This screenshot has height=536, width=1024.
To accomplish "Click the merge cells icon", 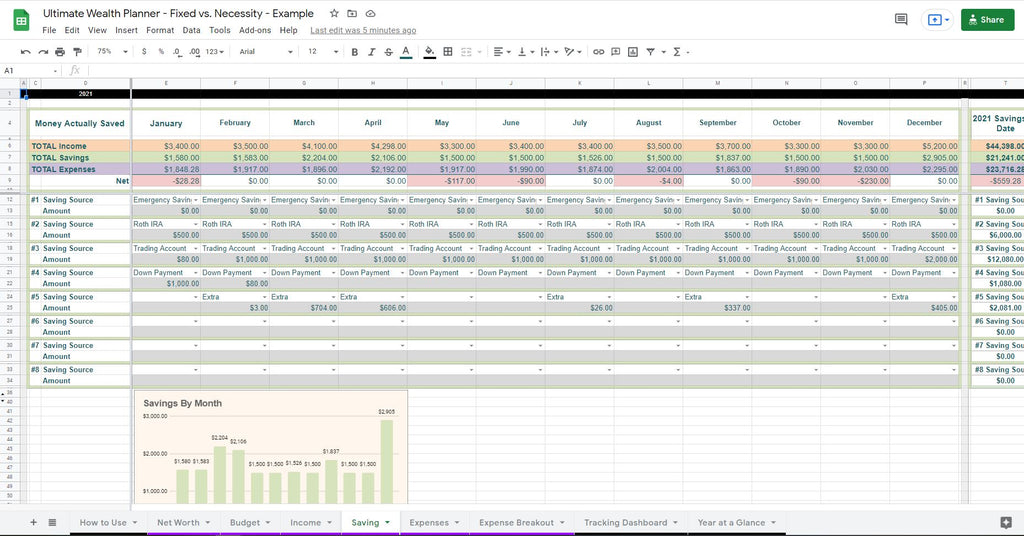I will 466,52.
